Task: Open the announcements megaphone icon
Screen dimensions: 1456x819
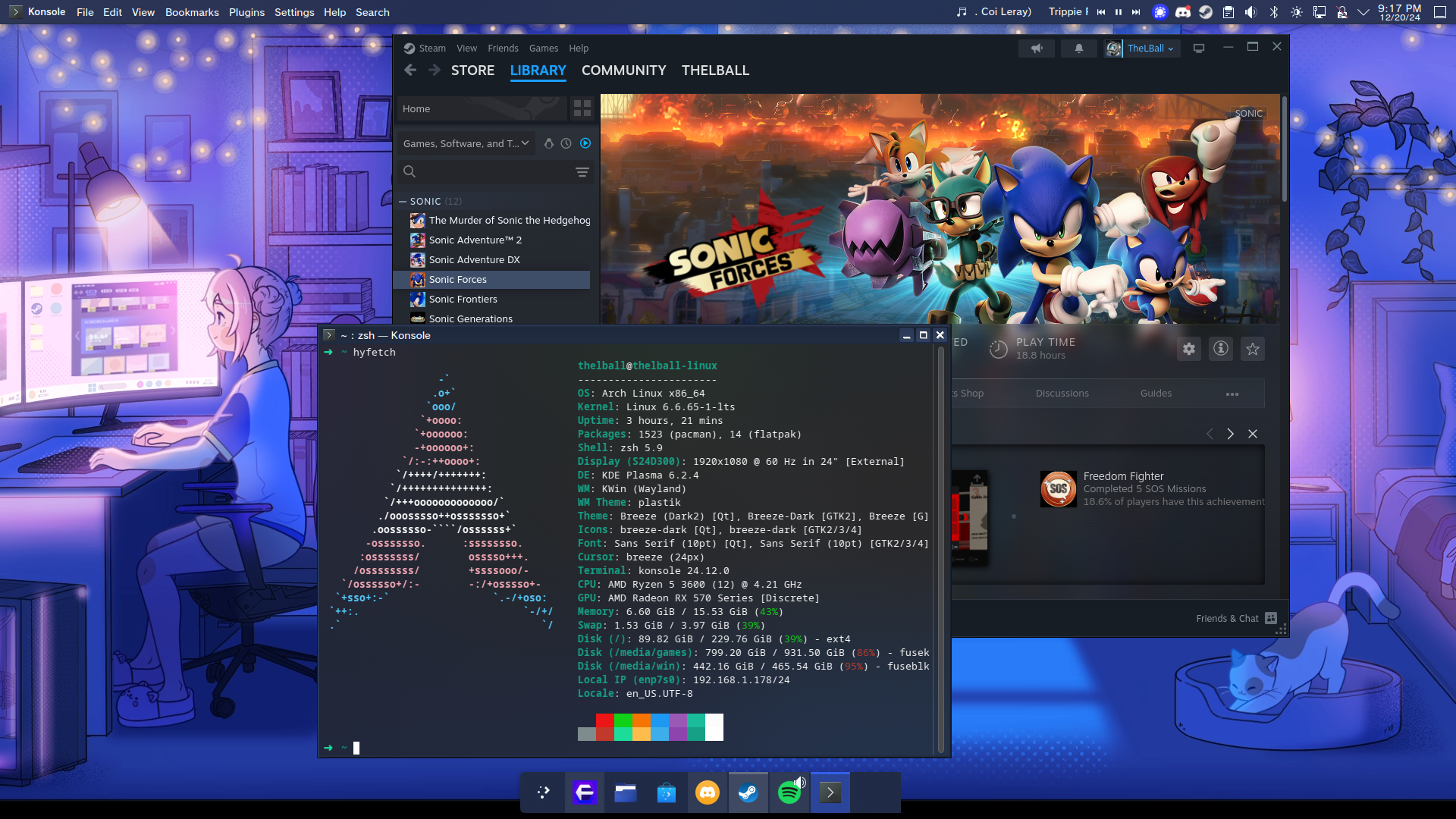Action: click(1037, 48)
